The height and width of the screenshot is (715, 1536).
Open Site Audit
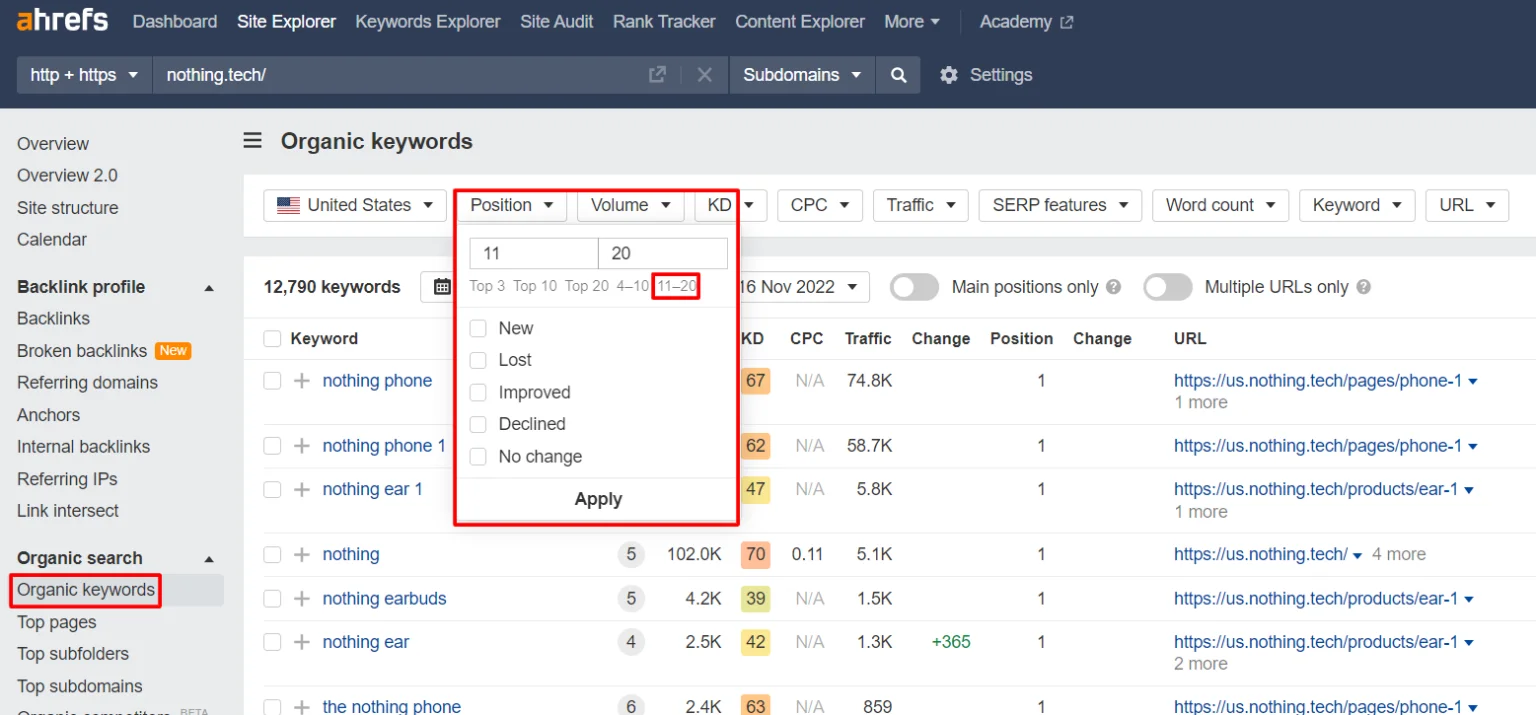click(x=557, y=21)
